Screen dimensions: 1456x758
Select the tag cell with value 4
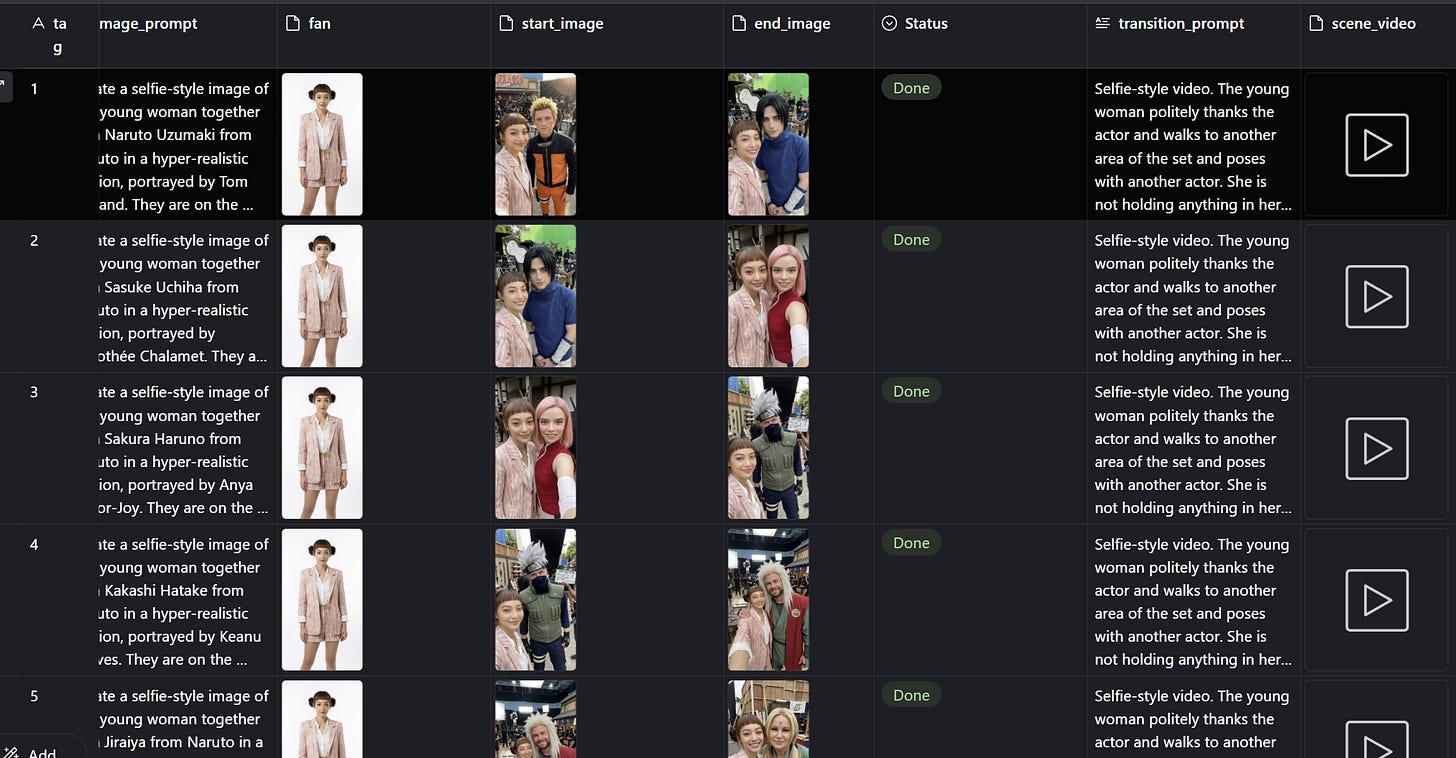point(60,600)
